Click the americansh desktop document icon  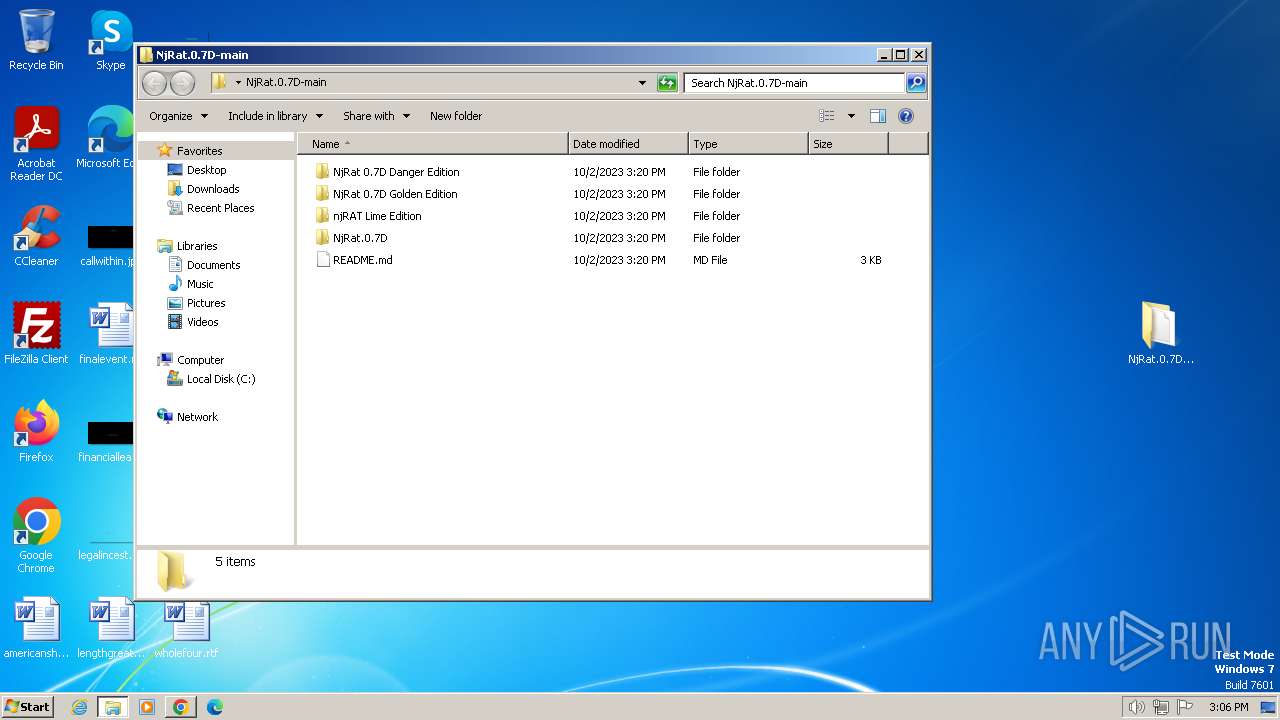click(36, 628)
